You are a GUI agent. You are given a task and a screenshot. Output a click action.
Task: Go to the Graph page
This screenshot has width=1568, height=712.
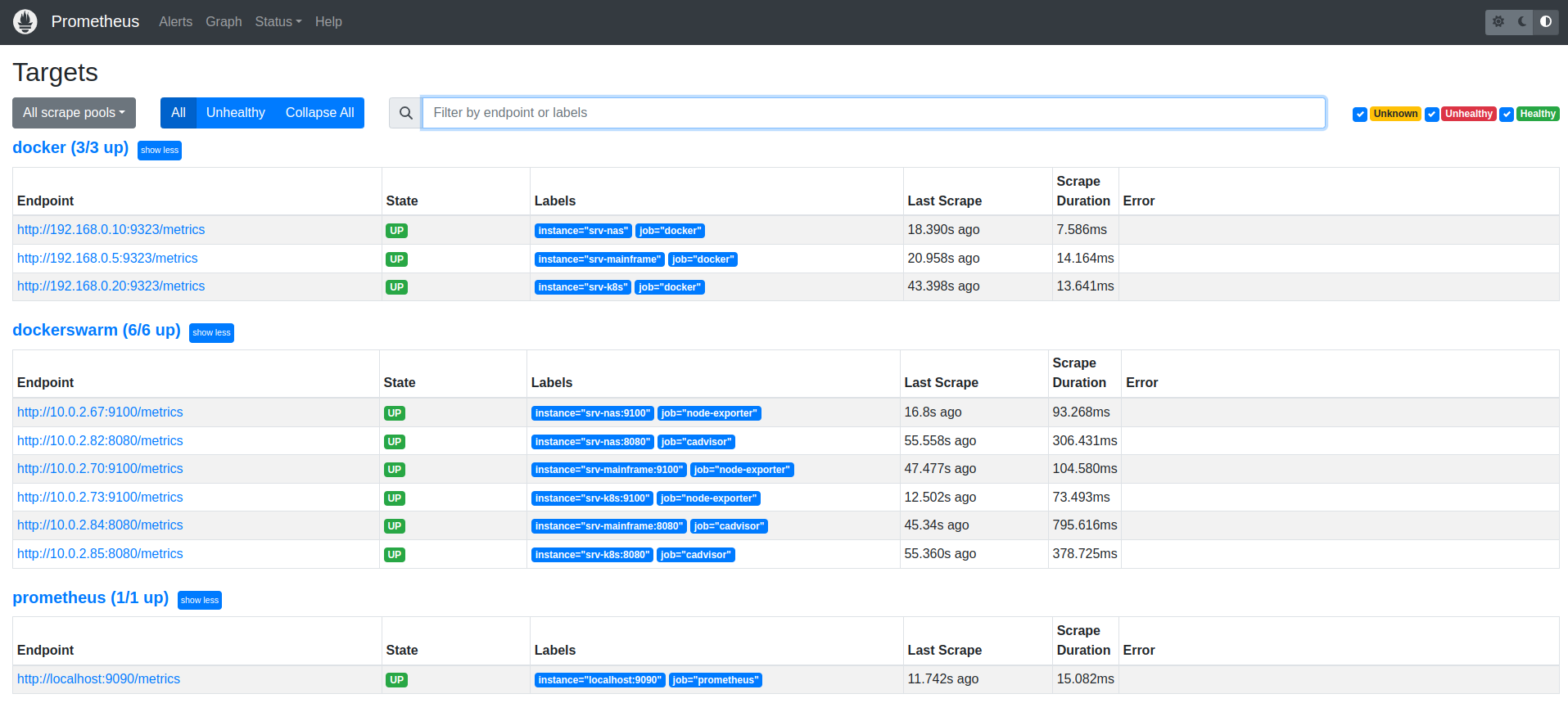tap(224, 22)
